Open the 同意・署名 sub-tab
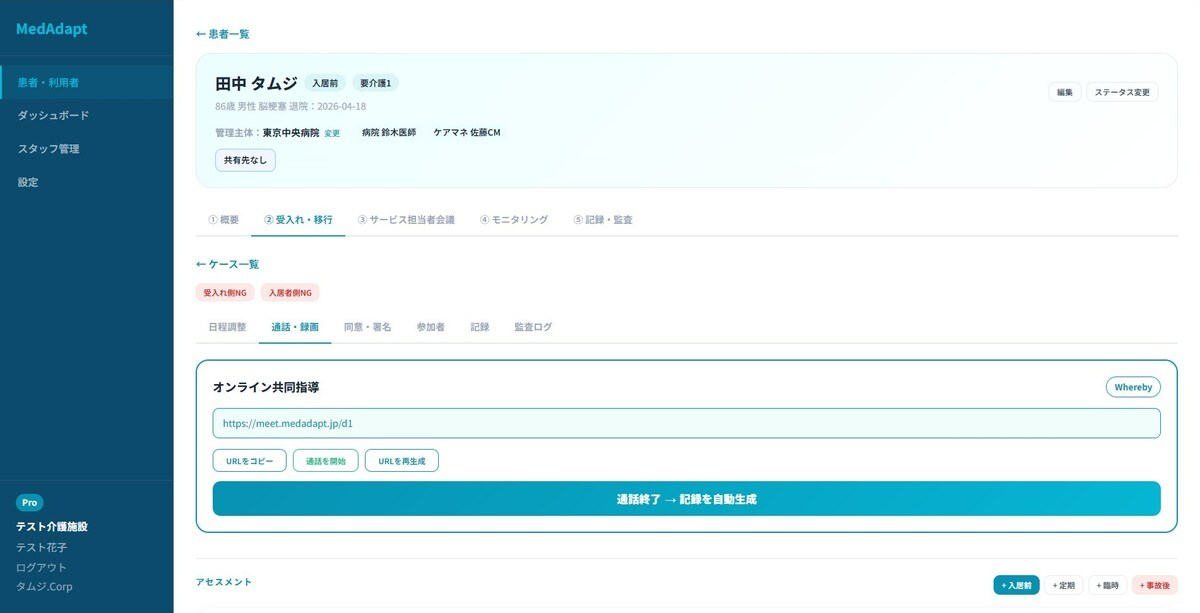1200x613 pixels. coord(367,327)
